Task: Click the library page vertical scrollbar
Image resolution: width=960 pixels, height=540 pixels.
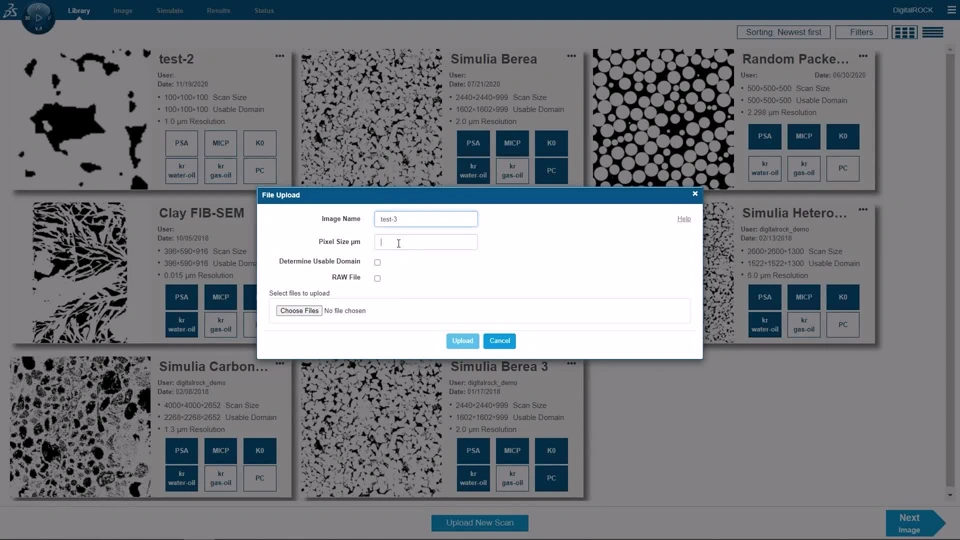Action: pyautogui.click(x=950, y=272)
